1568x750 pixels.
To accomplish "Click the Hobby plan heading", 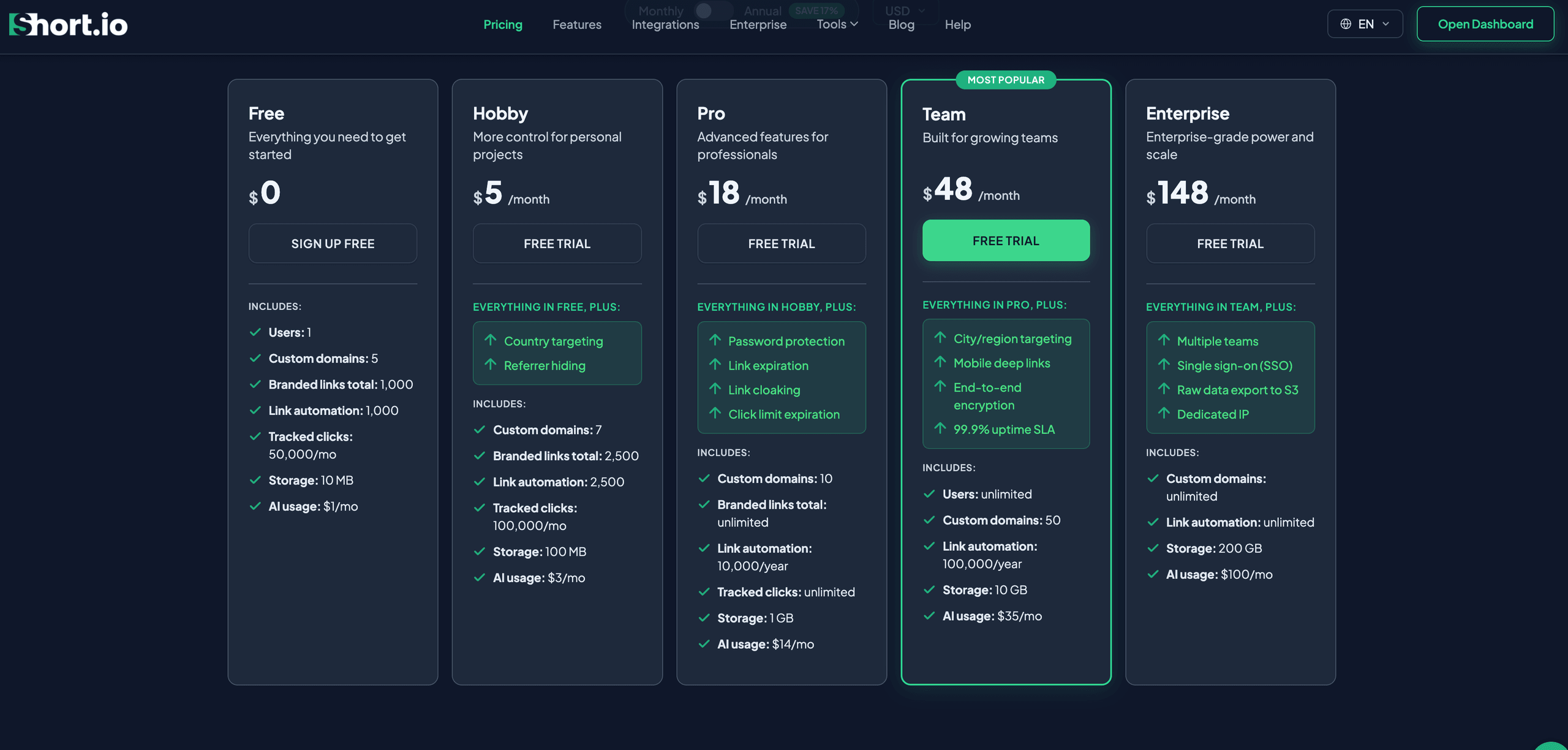I will 500,113.
